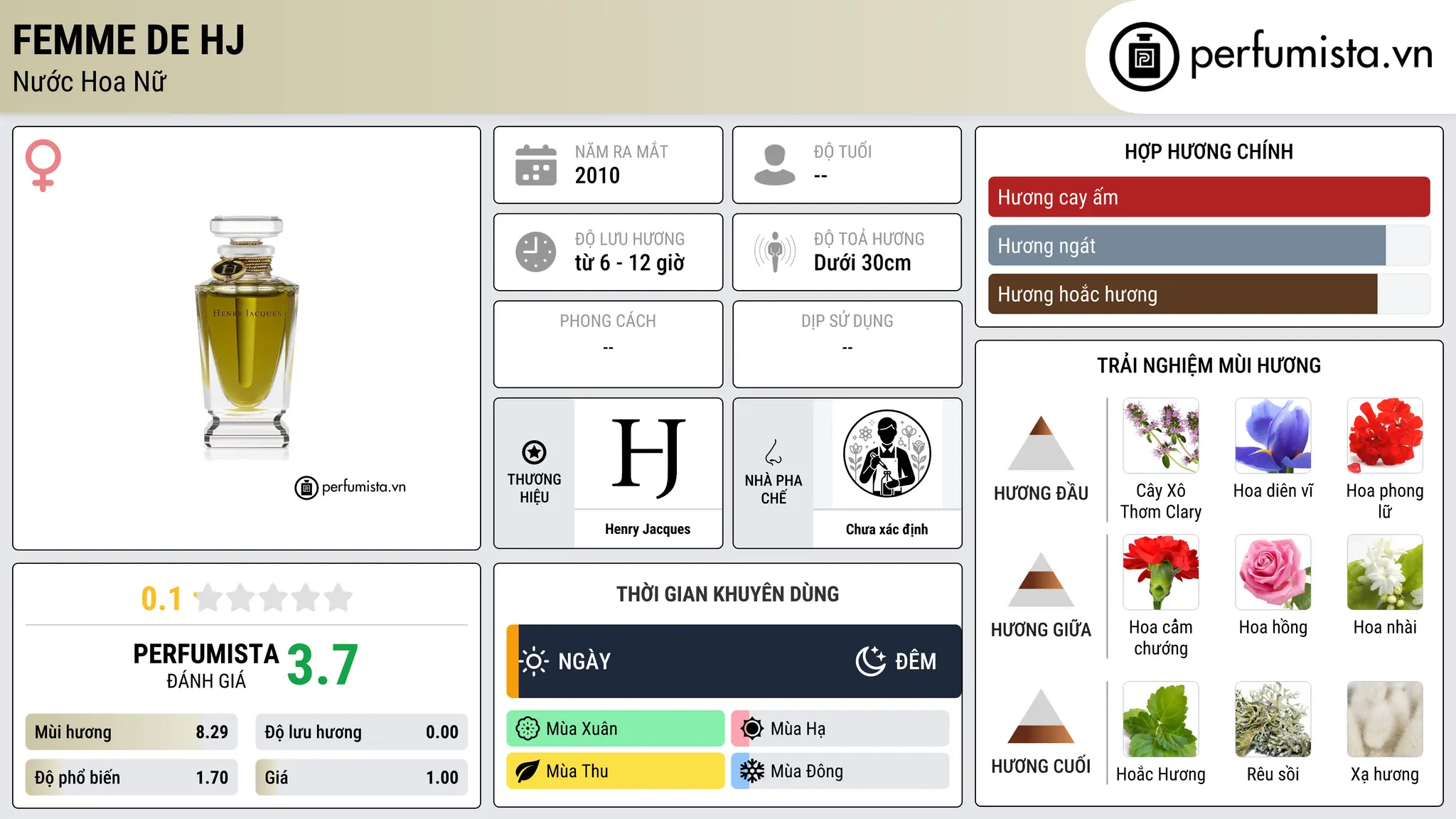
Task: Click the star badge icon above Thương hiệu
Action: click(534, 452)
